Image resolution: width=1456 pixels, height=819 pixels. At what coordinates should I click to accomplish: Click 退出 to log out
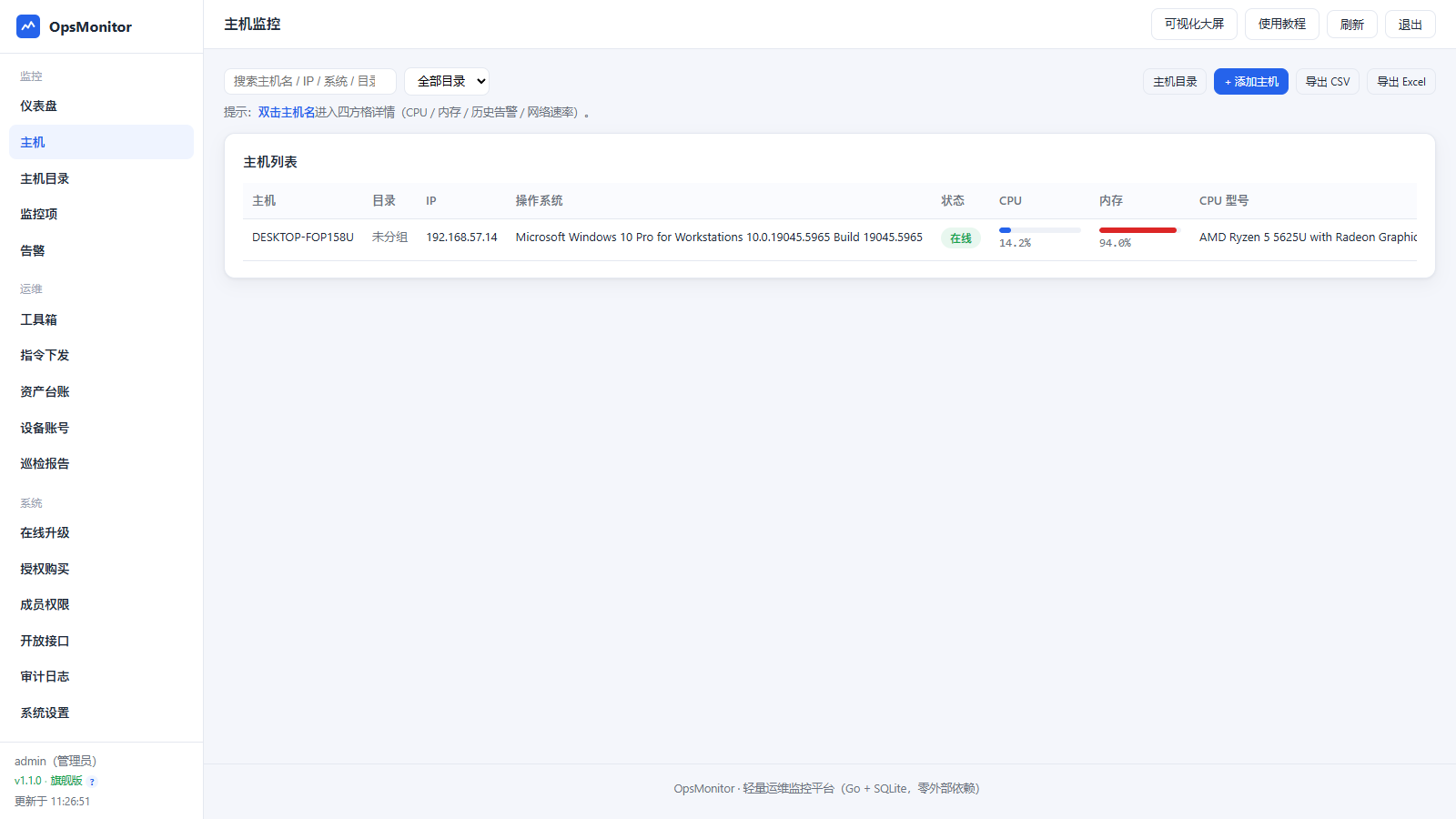1410,25
